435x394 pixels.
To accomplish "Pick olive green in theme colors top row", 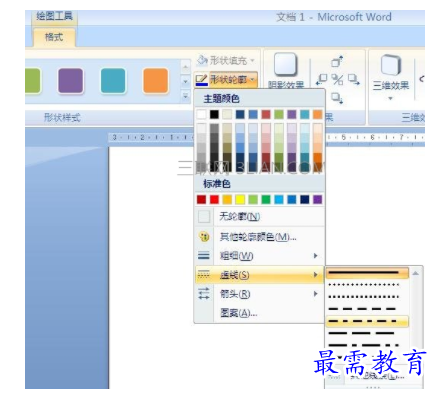I will pyautogui.click(x=279, y=114).
